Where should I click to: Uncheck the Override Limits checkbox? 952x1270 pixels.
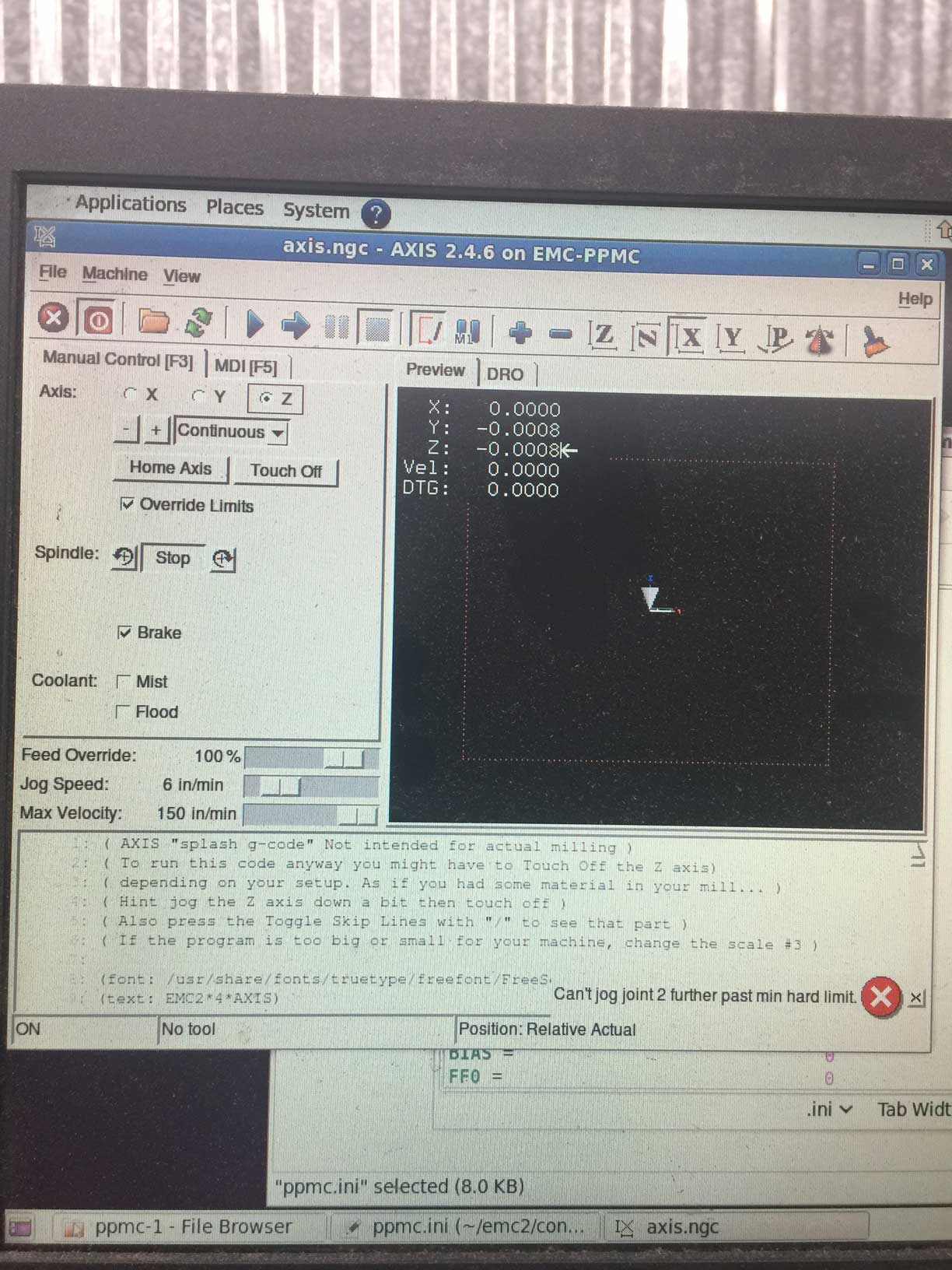[x=128, y=504]
